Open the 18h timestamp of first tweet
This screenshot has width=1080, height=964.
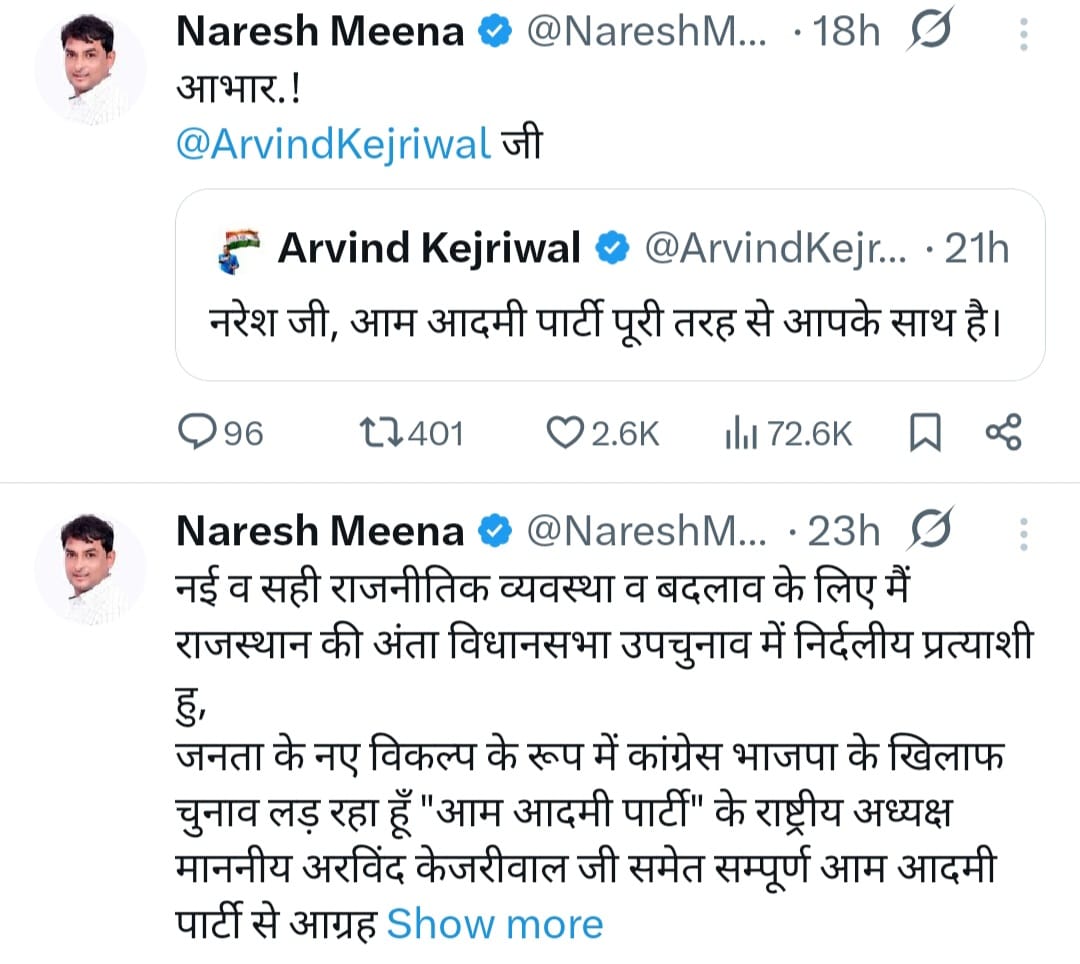coord(845,33)
